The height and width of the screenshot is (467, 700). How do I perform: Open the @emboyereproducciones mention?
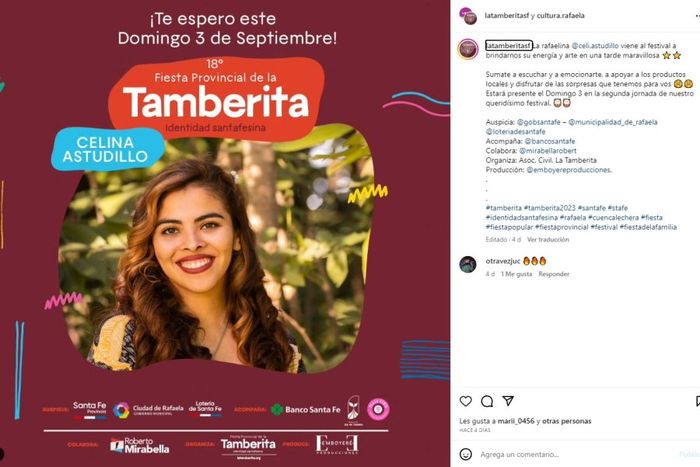pyautogui.click(x=569, y=170)
